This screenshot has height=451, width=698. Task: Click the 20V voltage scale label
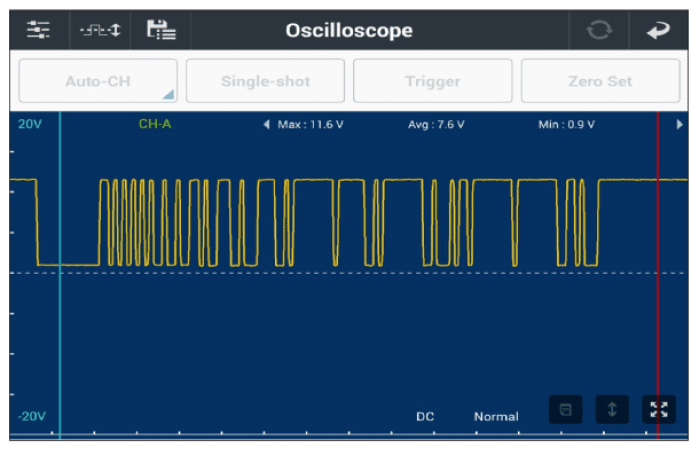(30, 124)
